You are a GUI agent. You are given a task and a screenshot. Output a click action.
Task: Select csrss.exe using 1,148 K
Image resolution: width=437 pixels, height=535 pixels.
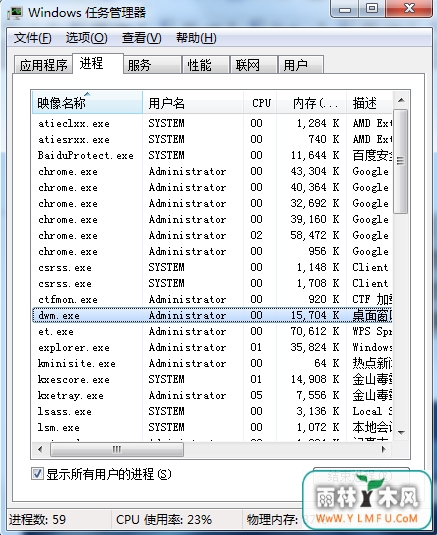(x=212, y=268)
